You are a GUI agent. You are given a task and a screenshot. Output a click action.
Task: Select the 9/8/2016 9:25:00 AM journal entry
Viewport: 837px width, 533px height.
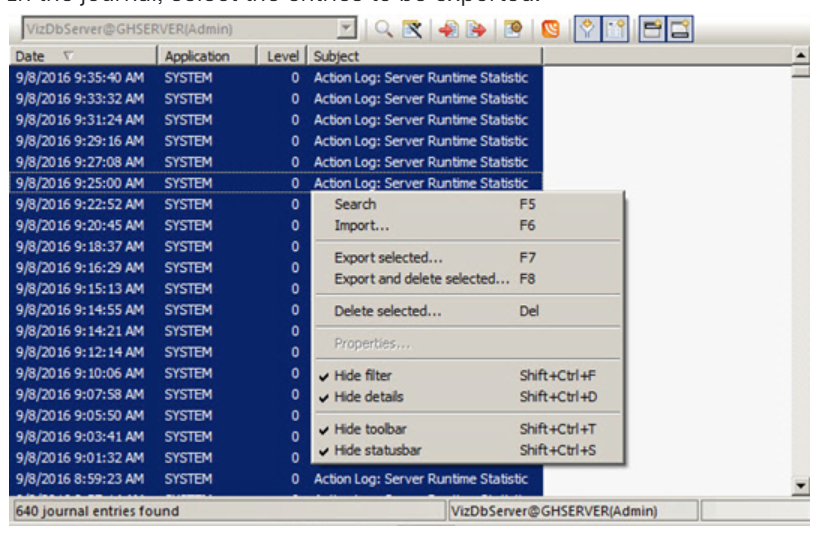(x=276, y=183)
